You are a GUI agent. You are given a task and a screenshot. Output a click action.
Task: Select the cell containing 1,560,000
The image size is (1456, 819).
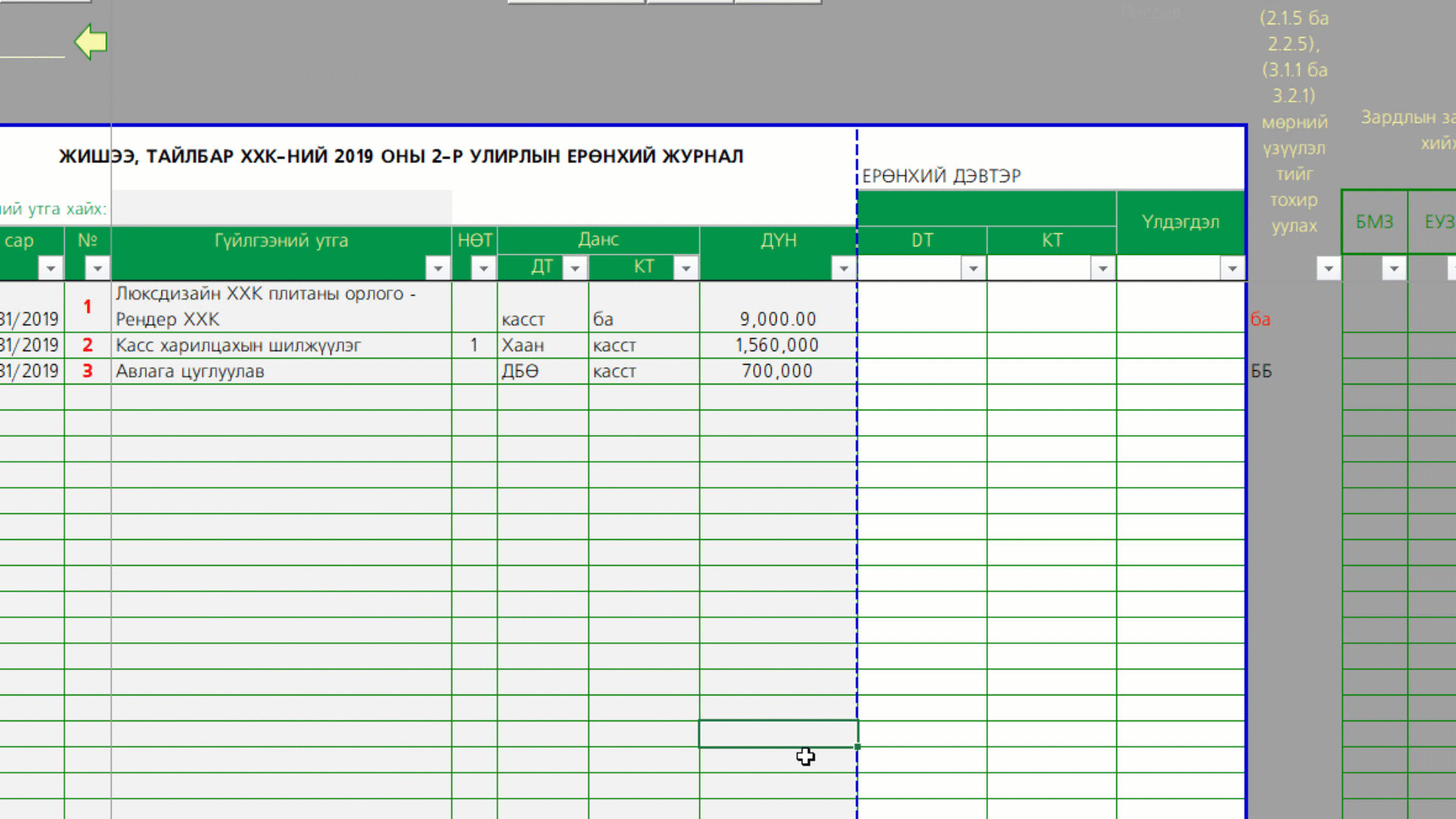tap(777, 346)
